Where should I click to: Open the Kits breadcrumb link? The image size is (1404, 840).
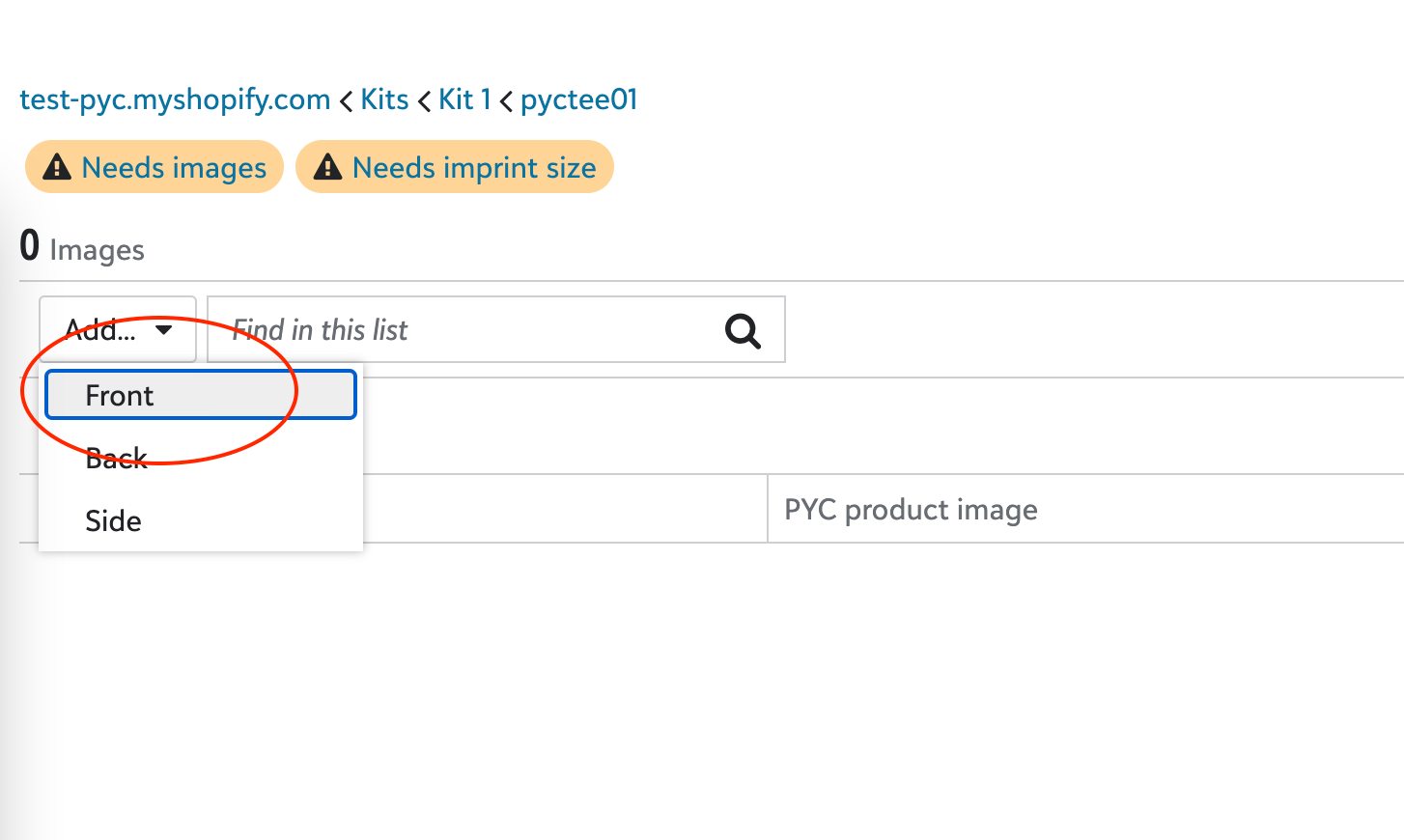(x=384, y=99)
